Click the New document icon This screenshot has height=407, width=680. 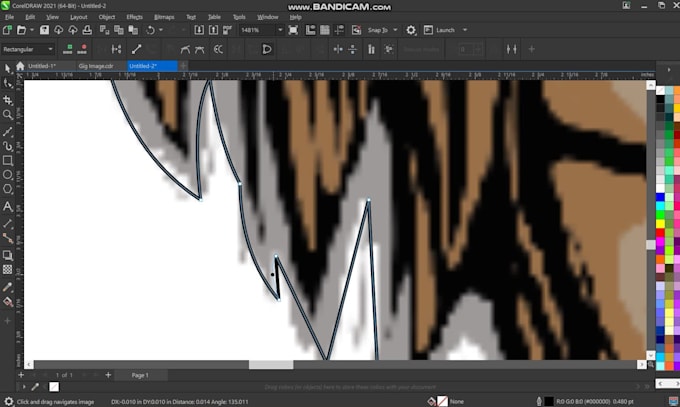7,30
